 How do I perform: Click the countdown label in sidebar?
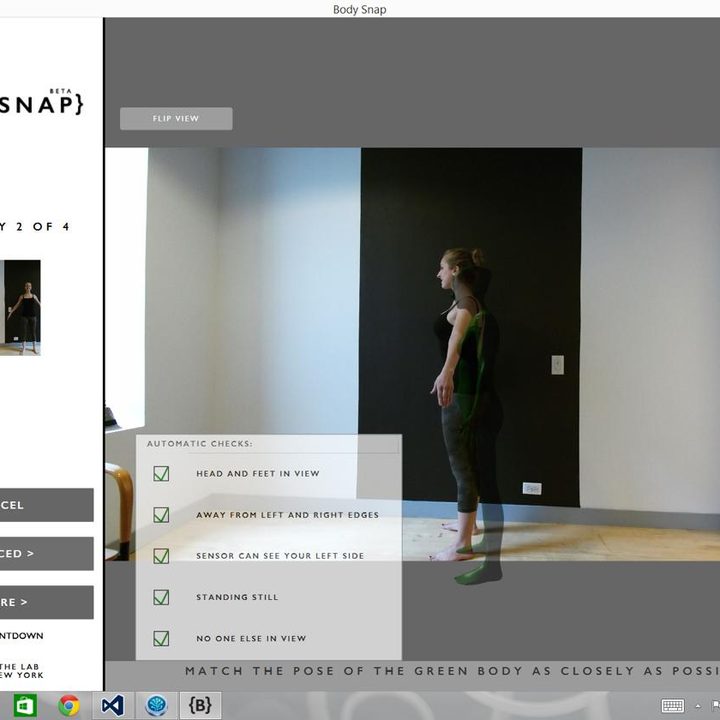coord(22,636)
